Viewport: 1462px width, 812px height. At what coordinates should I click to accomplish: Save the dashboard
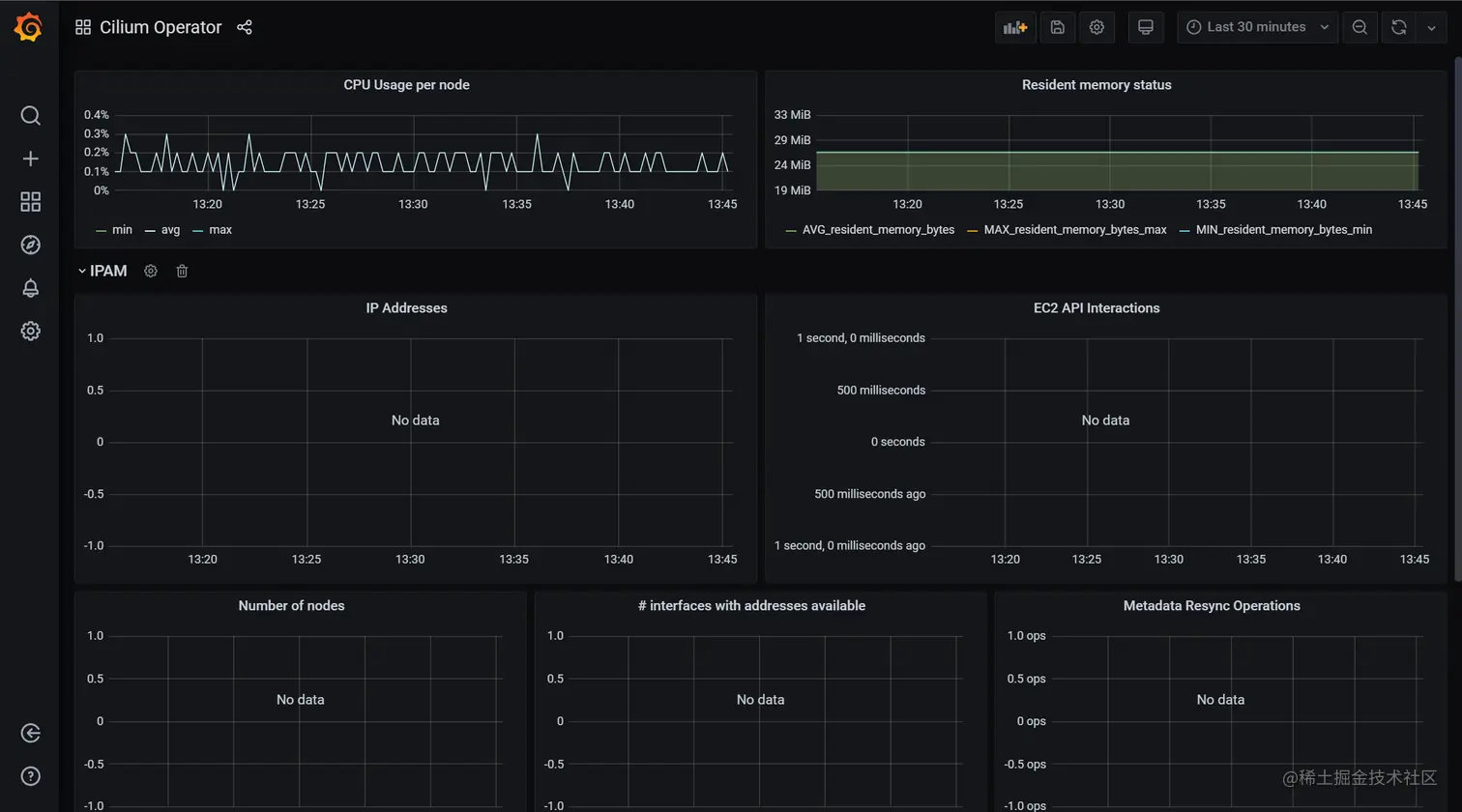(x=1057, y=27)
